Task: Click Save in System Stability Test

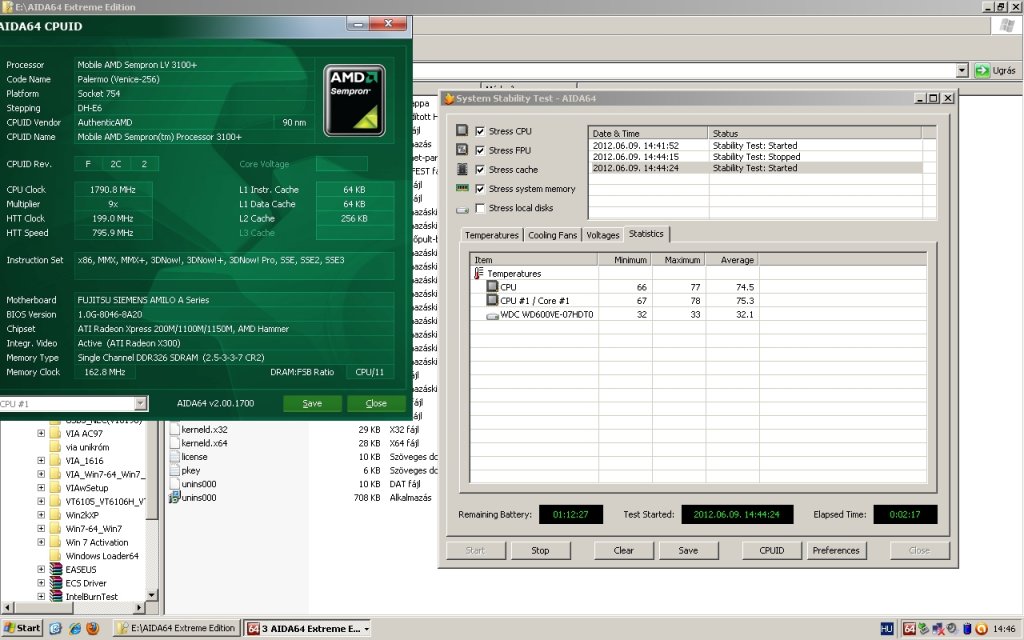Action: [688, 551]
